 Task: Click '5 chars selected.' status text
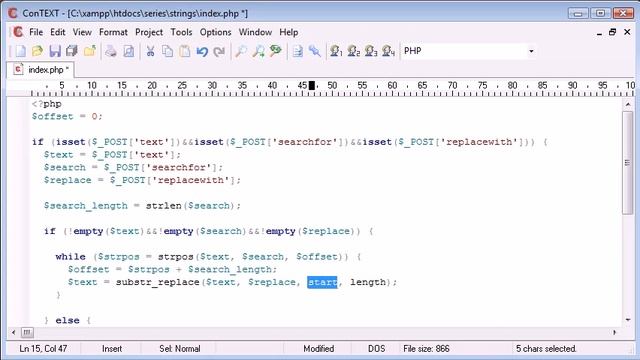tap(546, 349)
